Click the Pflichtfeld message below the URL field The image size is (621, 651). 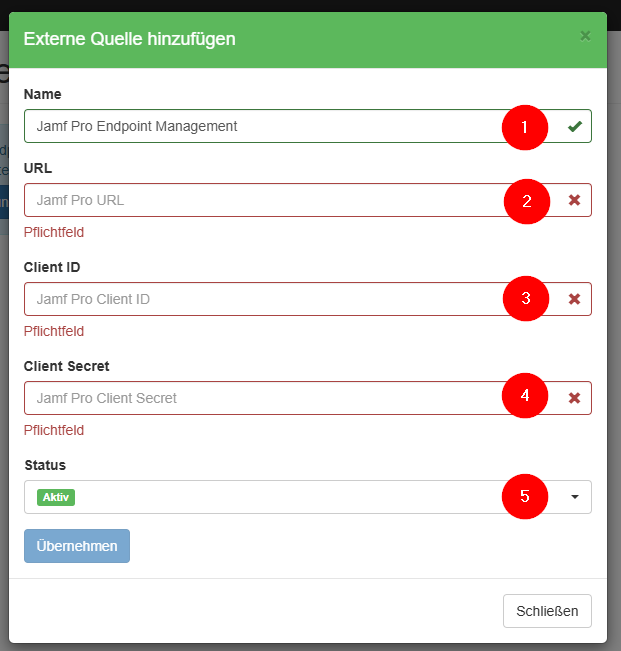coord(54,232)
